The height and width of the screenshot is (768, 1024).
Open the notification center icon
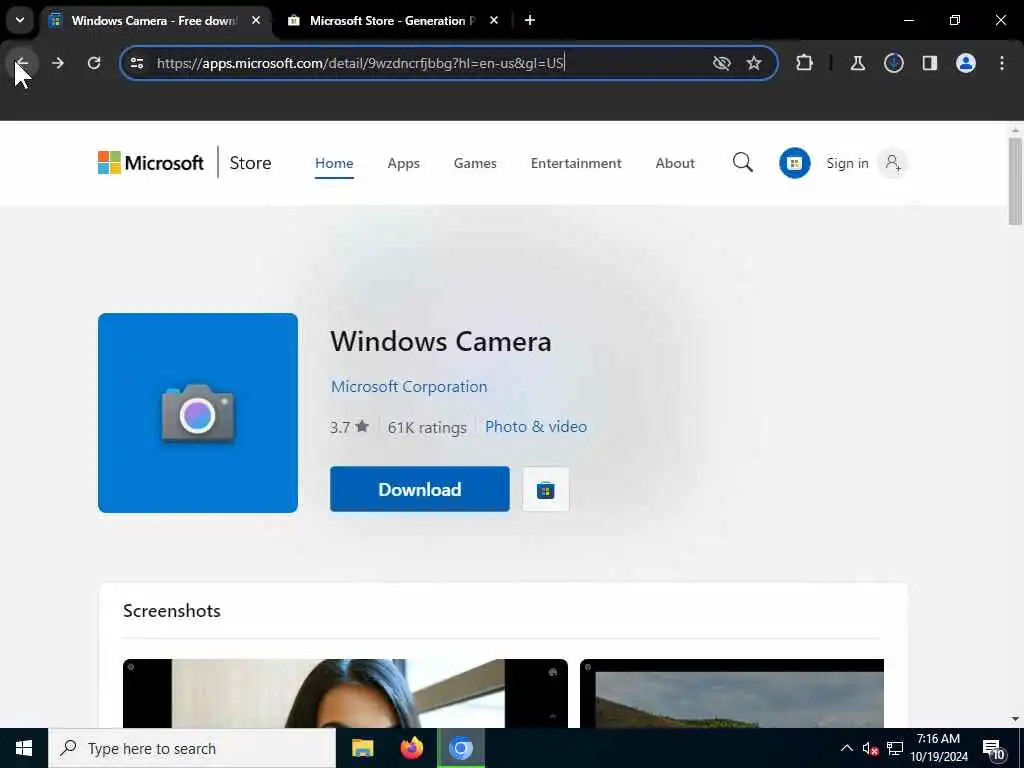click(x=993, y=749)
